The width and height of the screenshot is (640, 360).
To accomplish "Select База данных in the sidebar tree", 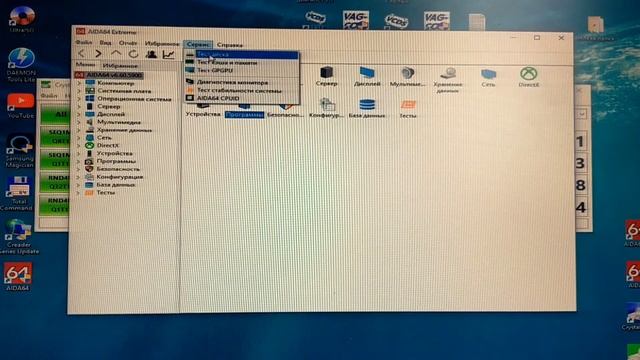I will pos(116,185).
